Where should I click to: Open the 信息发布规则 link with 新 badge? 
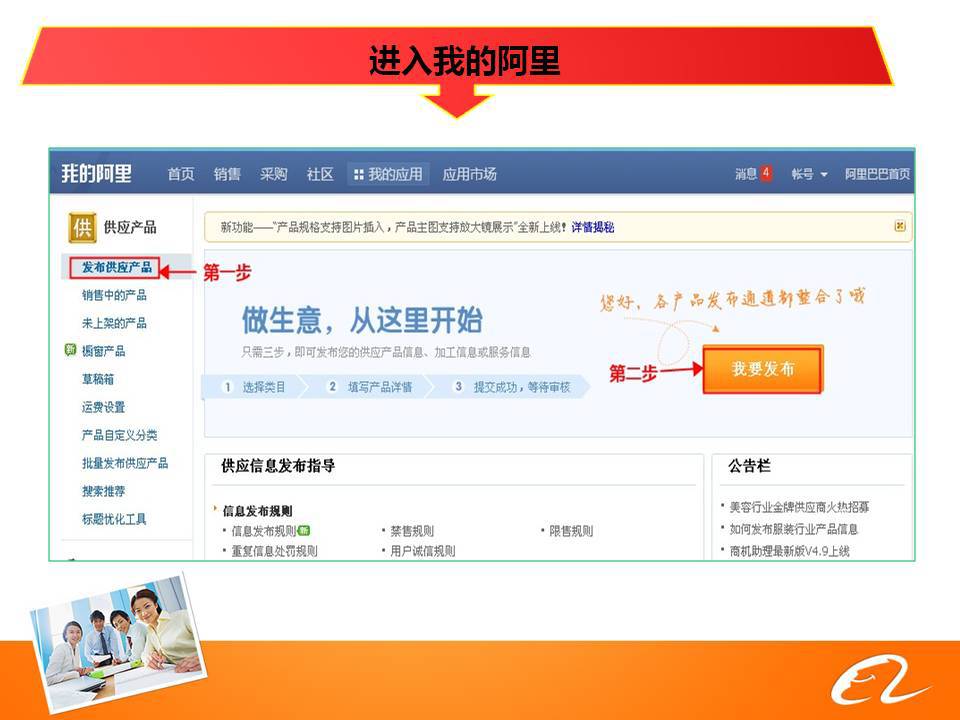coord(263,531)
